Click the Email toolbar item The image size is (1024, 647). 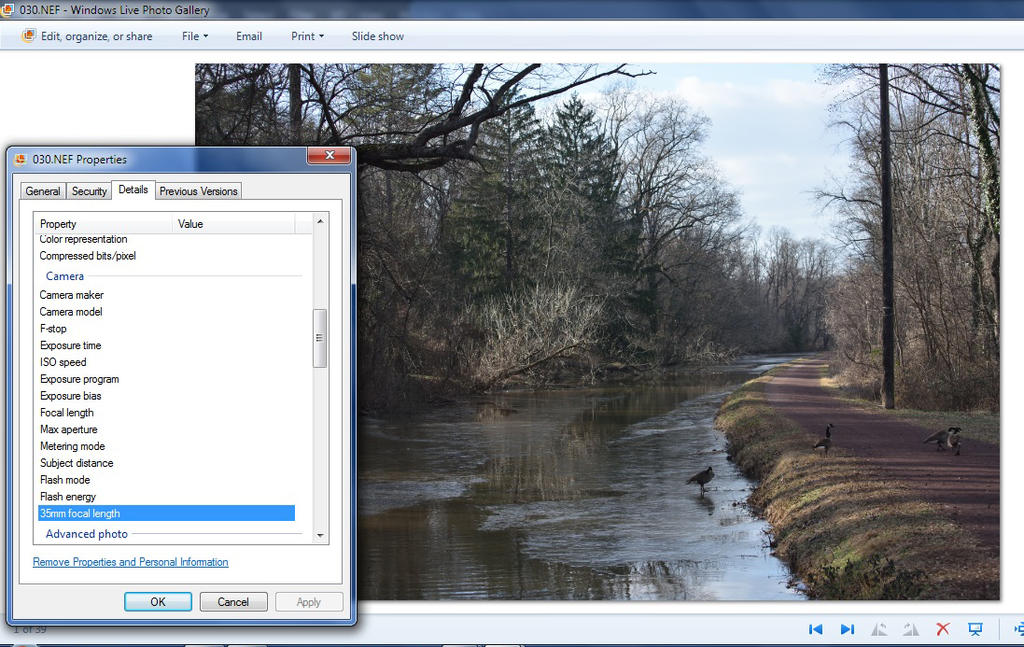[249, 36]
